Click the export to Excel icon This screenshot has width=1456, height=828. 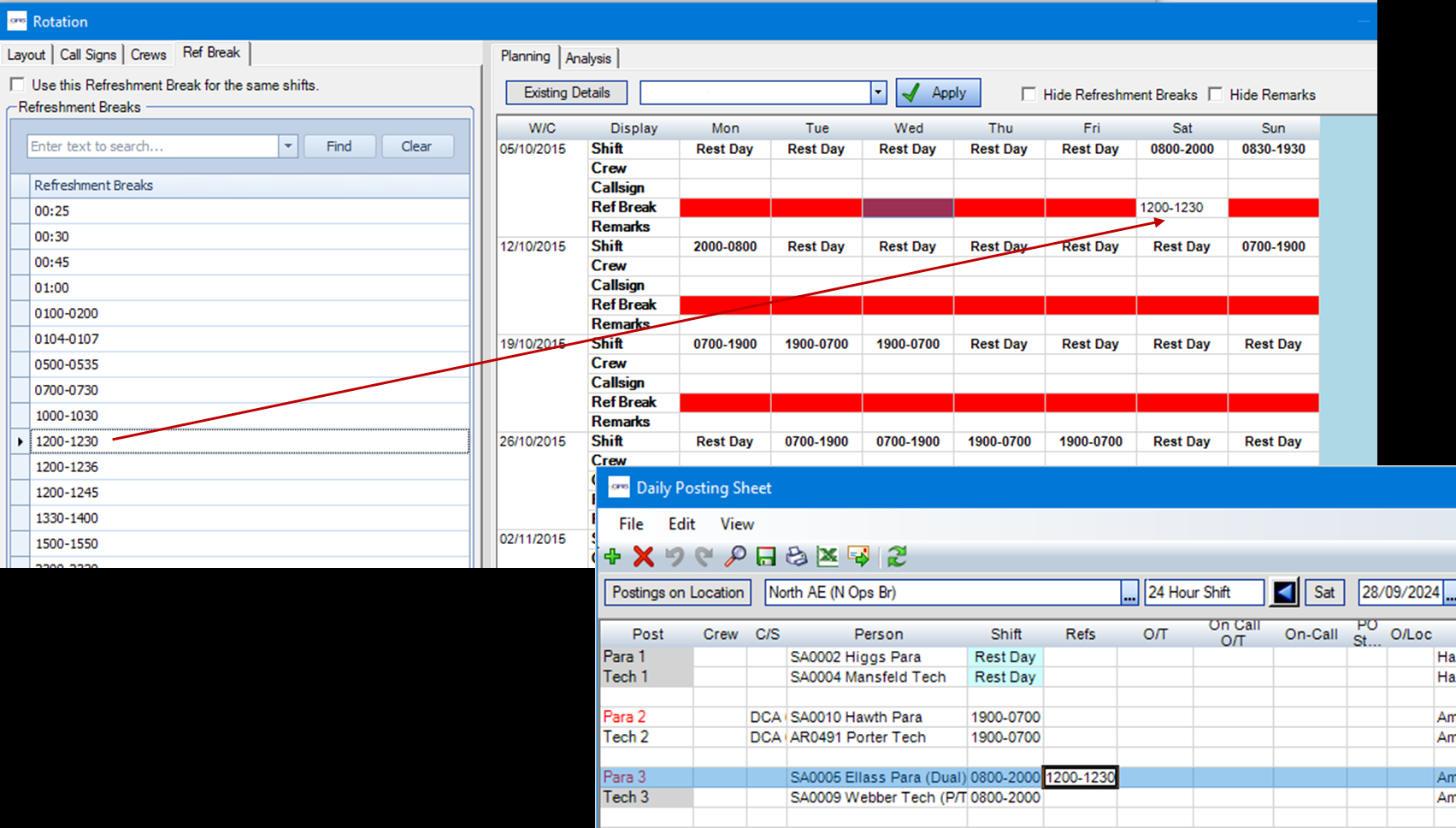tap(827, 557)
